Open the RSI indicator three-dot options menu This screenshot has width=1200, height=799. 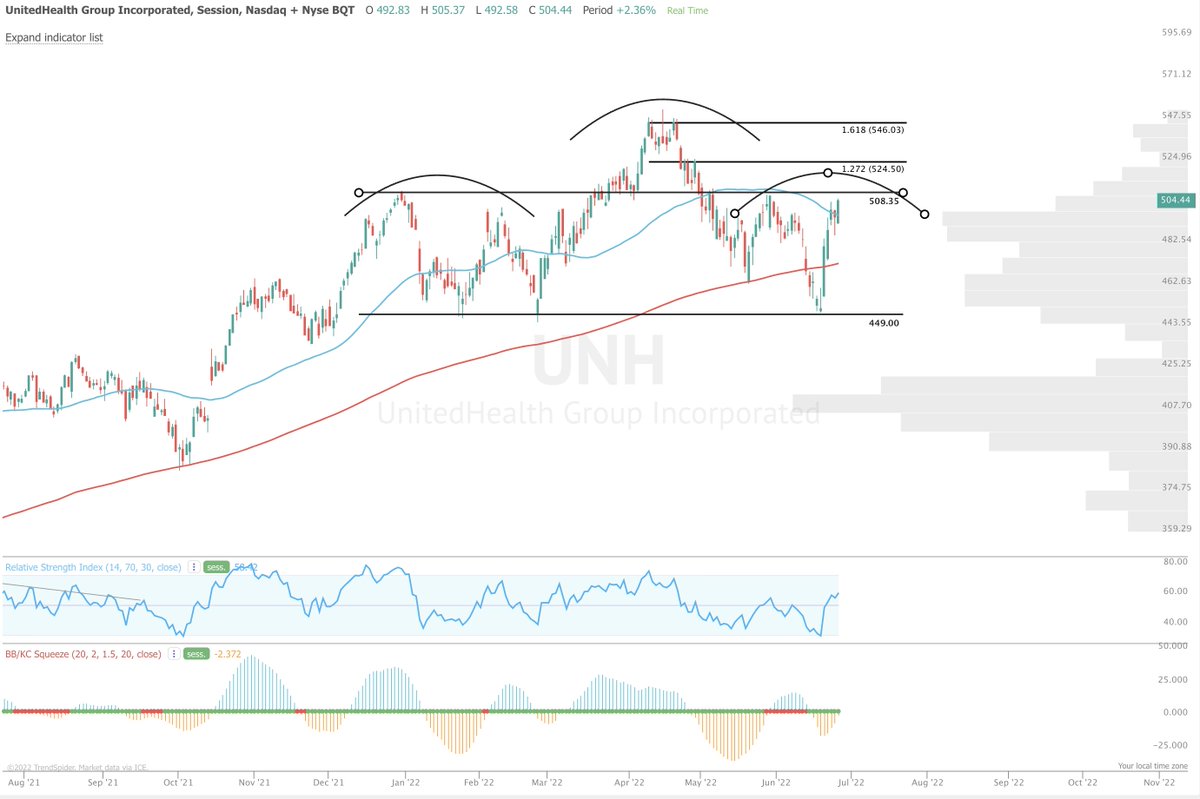click(x=192, y=567)
